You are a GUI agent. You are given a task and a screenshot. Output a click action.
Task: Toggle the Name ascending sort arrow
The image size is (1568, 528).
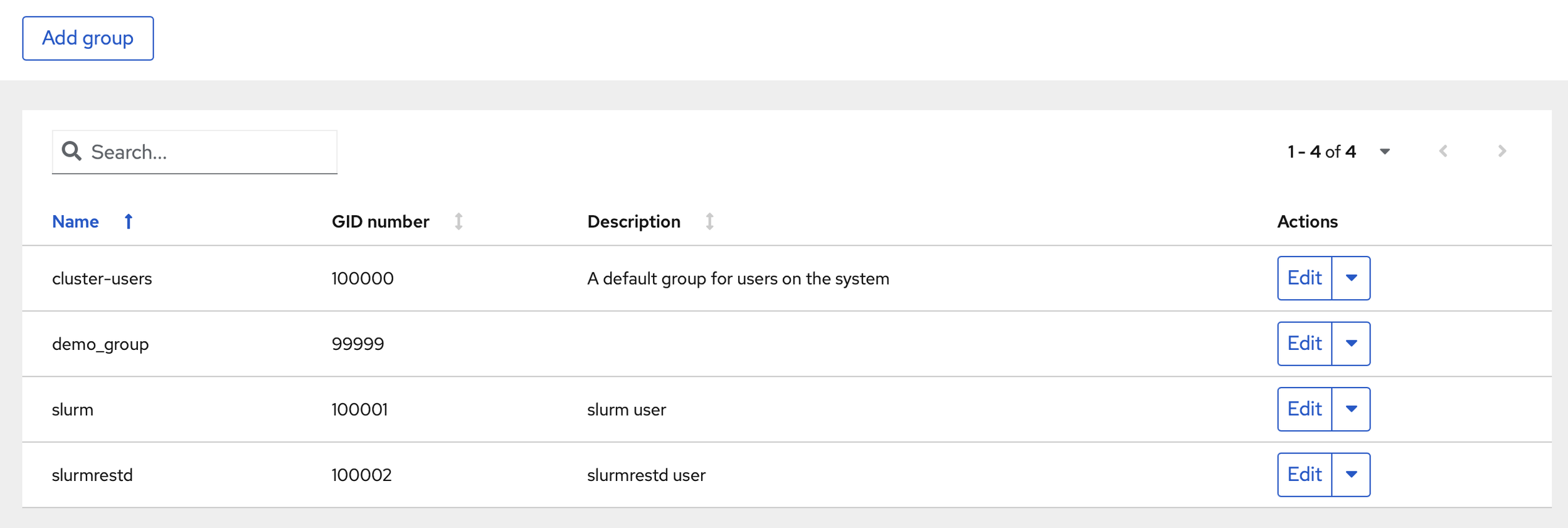129,221
